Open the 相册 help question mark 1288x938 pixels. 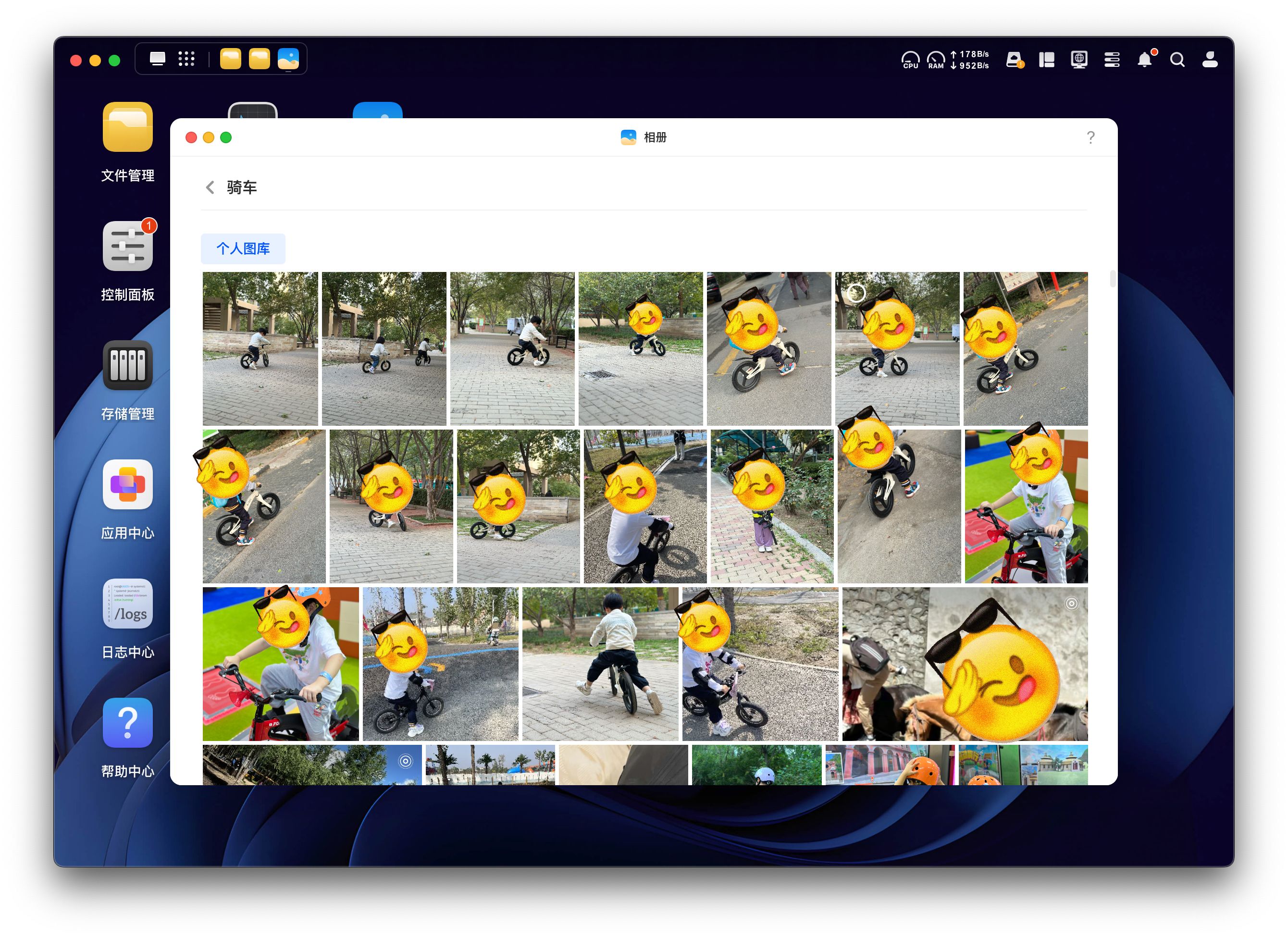[x=1090, y=137]
